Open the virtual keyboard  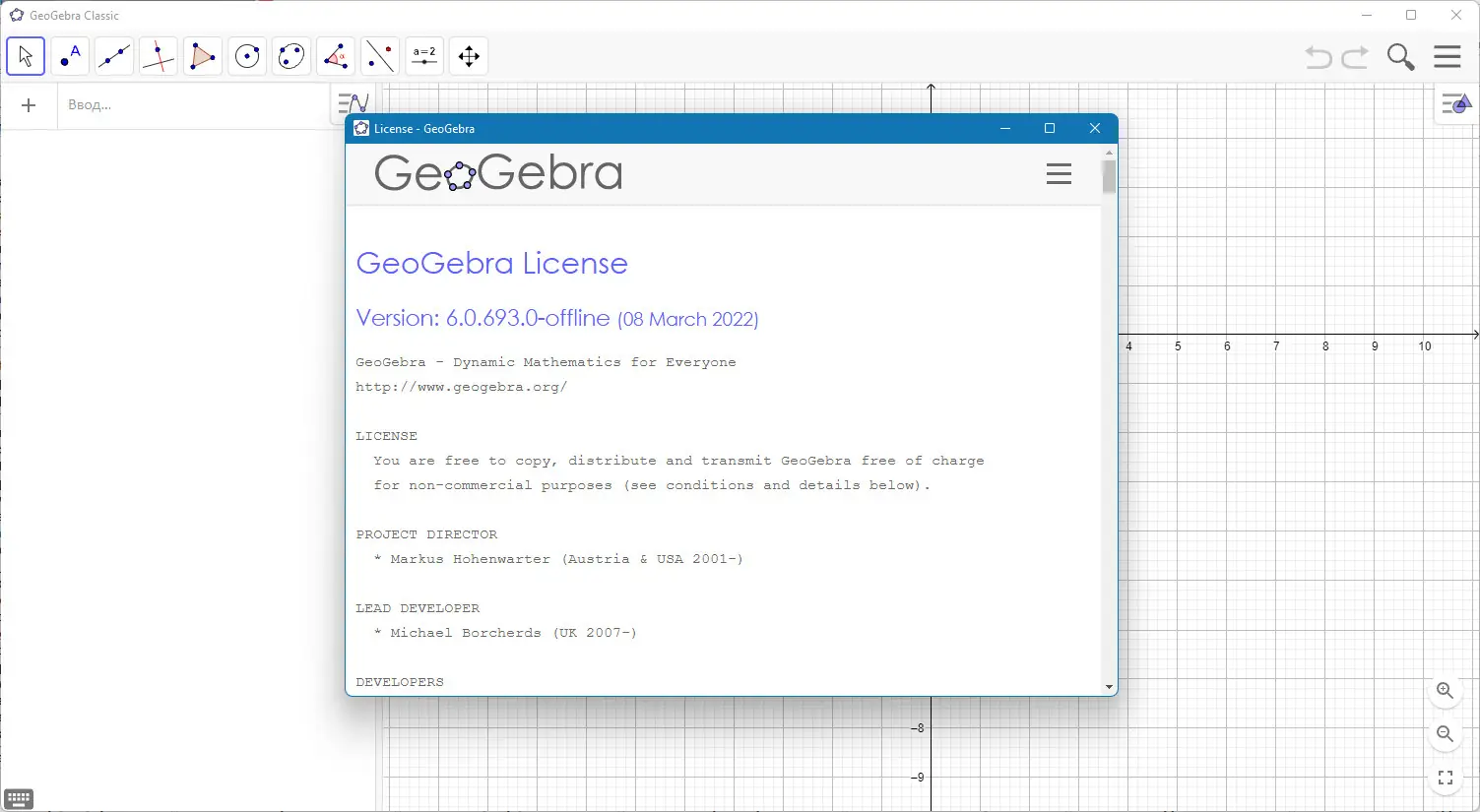[19, 798]
